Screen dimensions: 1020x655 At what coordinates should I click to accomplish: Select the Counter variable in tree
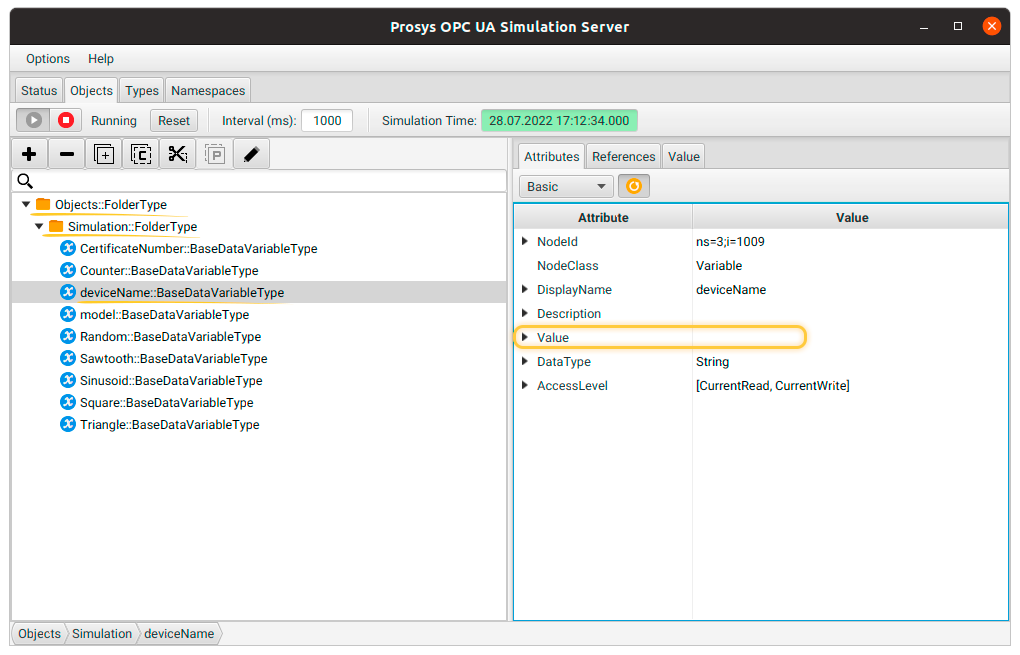pyautogui.click(x=168, y=271)
